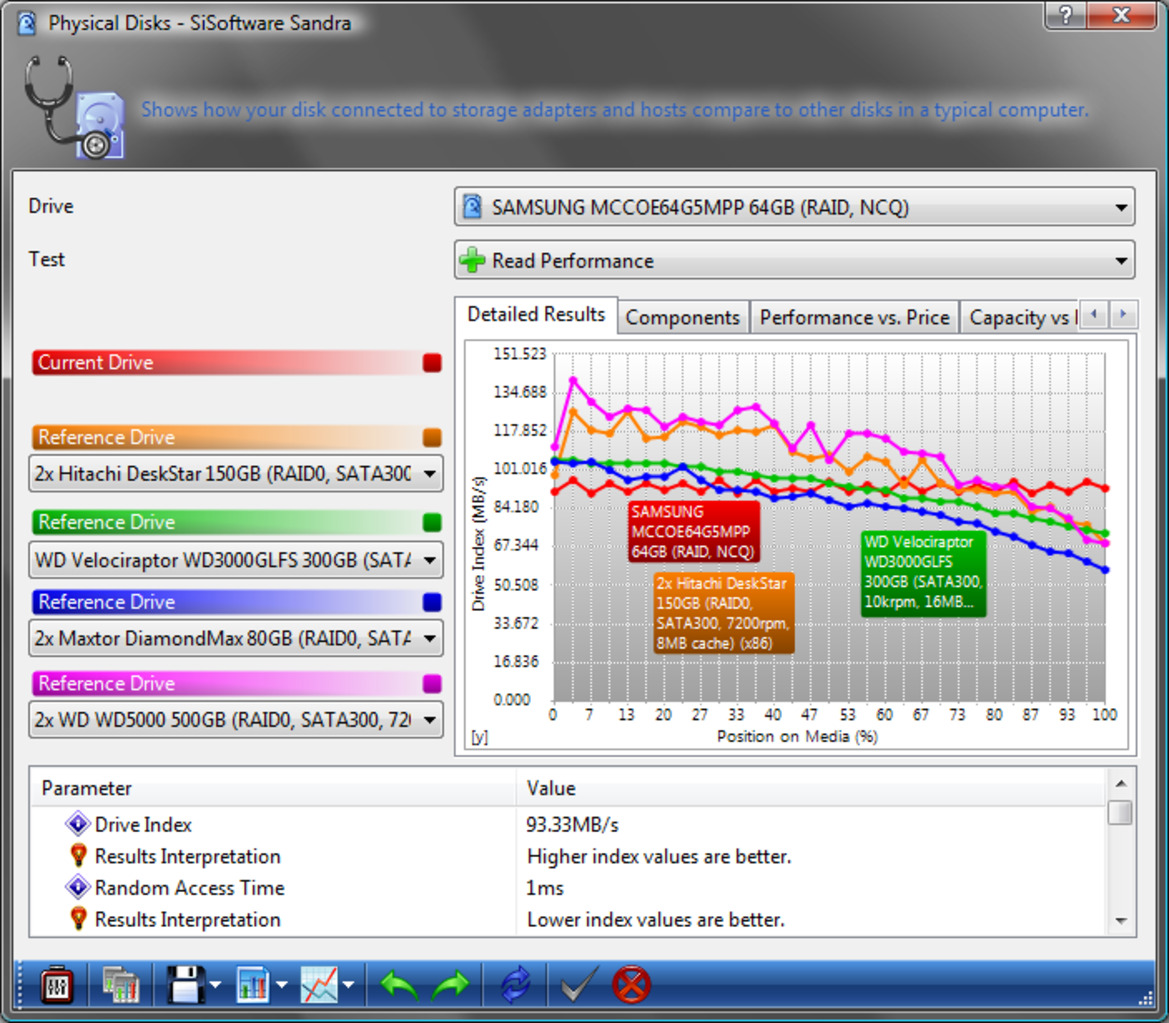This screenshot has width=1169, height=1023.
Task: Close the Physical Disks window
Action: coord(1121,14)
